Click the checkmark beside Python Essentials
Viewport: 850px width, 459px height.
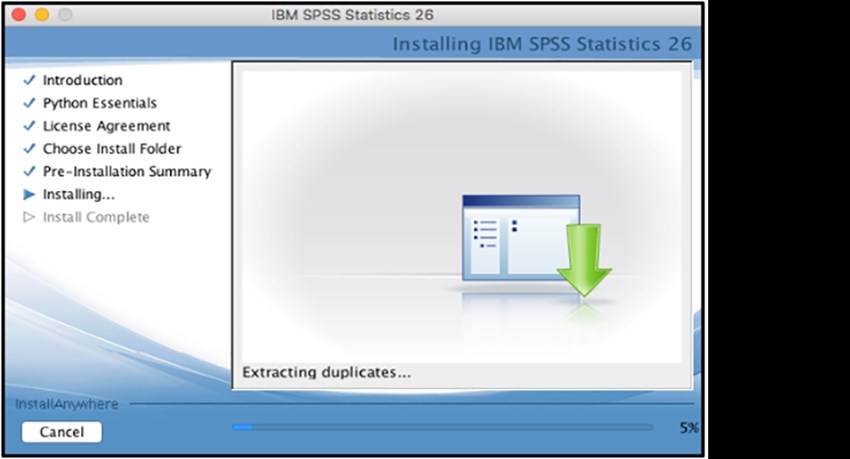[x=29, y=103]
